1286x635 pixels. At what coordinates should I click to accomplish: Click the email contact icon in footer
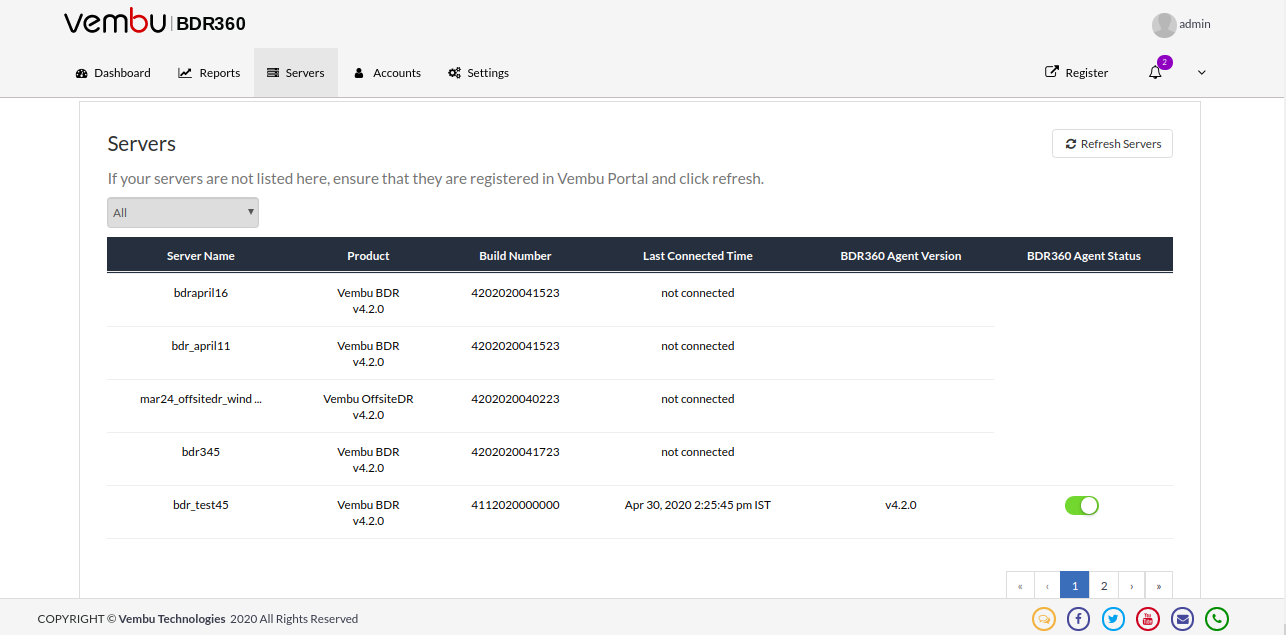[x=1183, y=619]
